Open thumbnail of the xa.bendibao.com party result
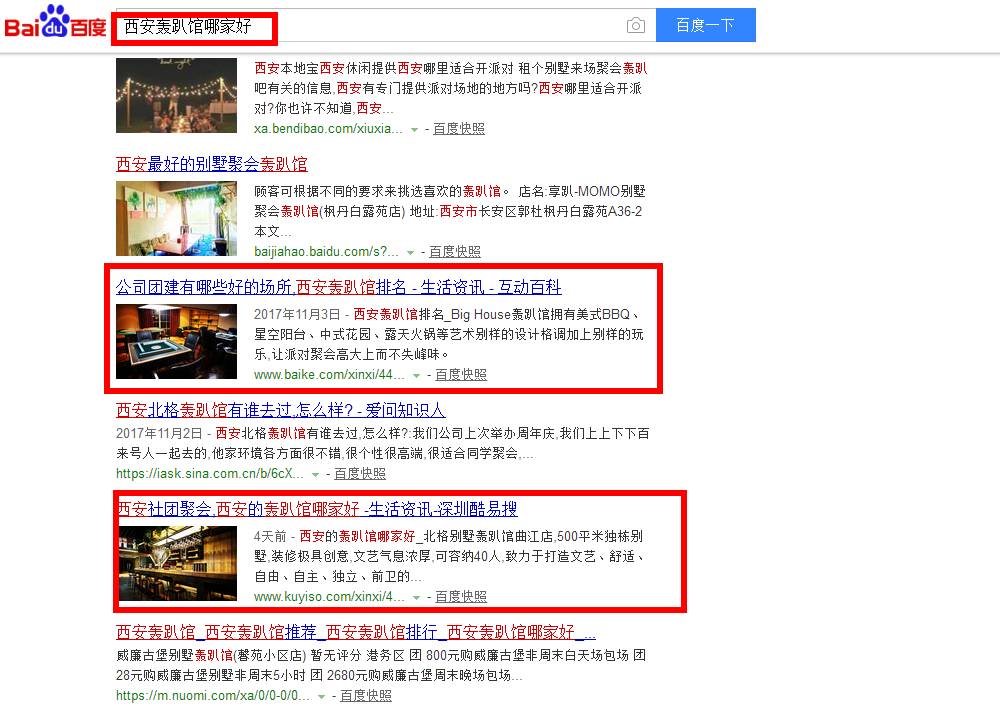1000x720 pixels. 176,96
